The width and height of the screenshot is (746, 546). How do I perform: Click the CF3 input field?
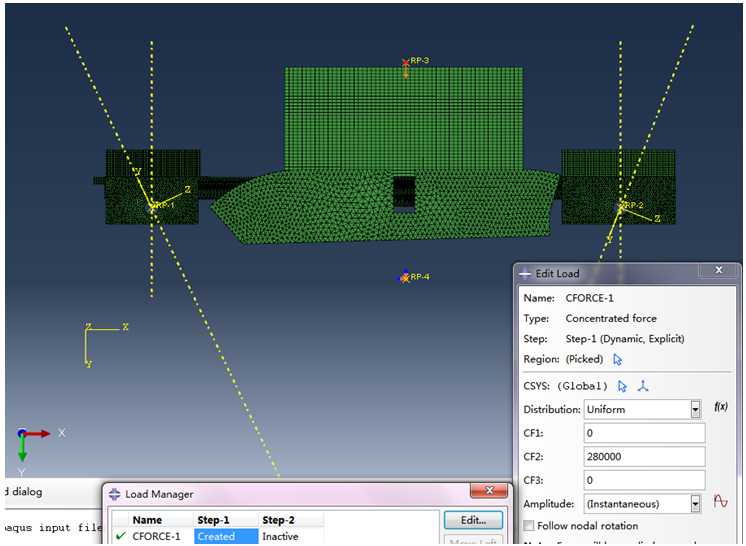coord(644,480)
